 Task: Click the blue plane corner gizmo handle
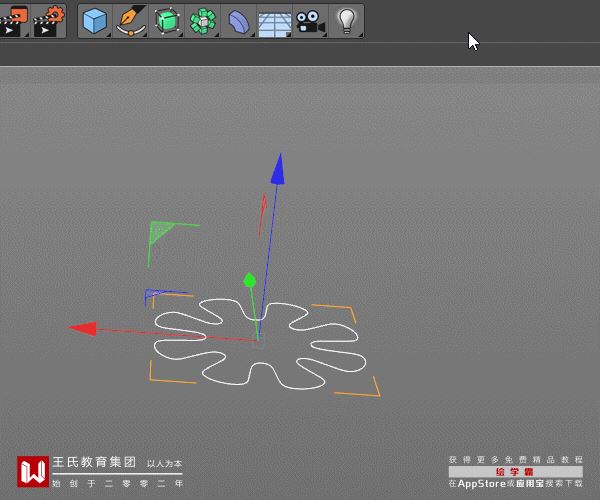click(152, 295)
